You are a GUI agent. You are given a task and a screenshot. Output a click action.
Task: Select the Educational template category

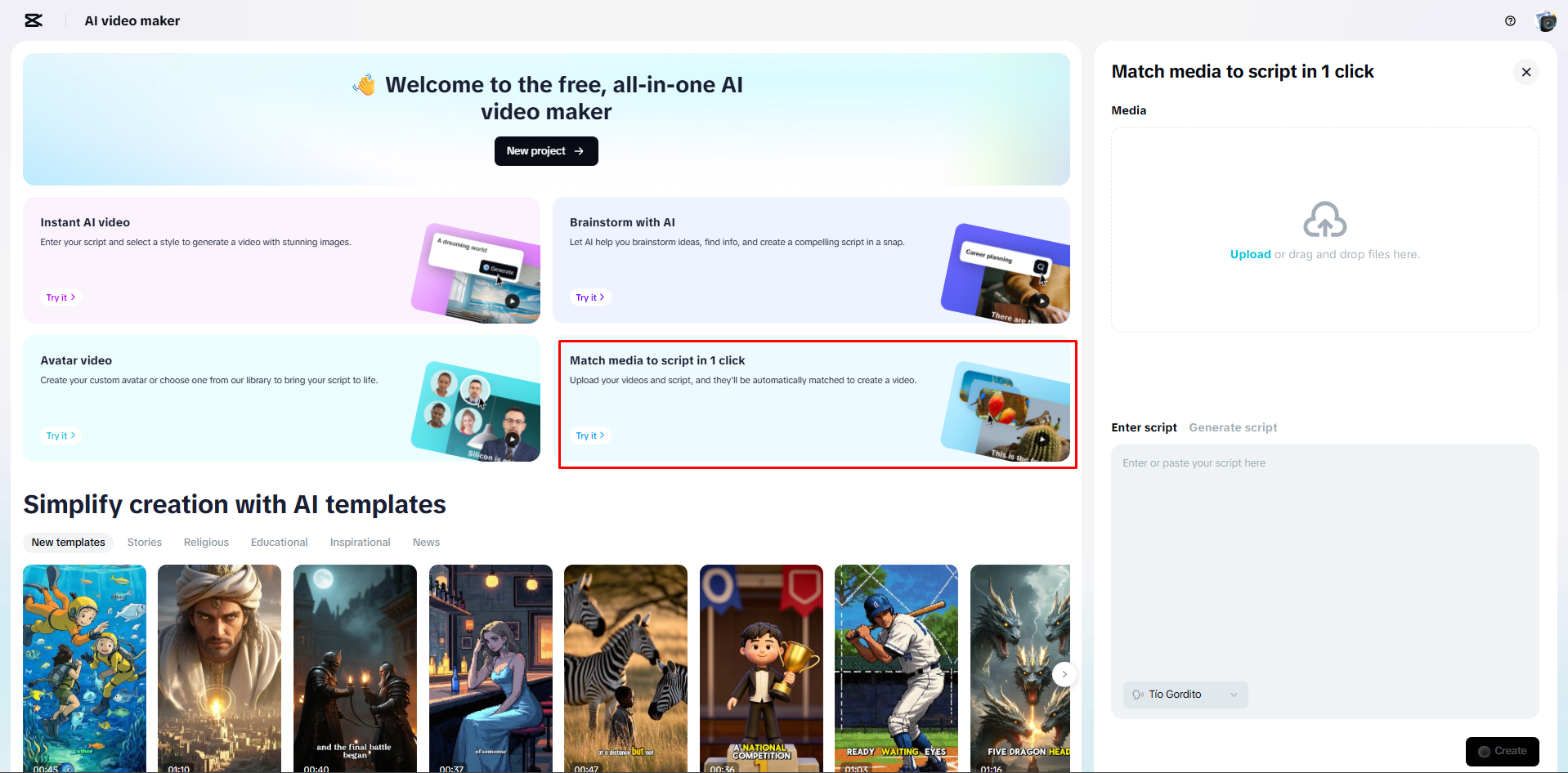click(x=279, y=543)
